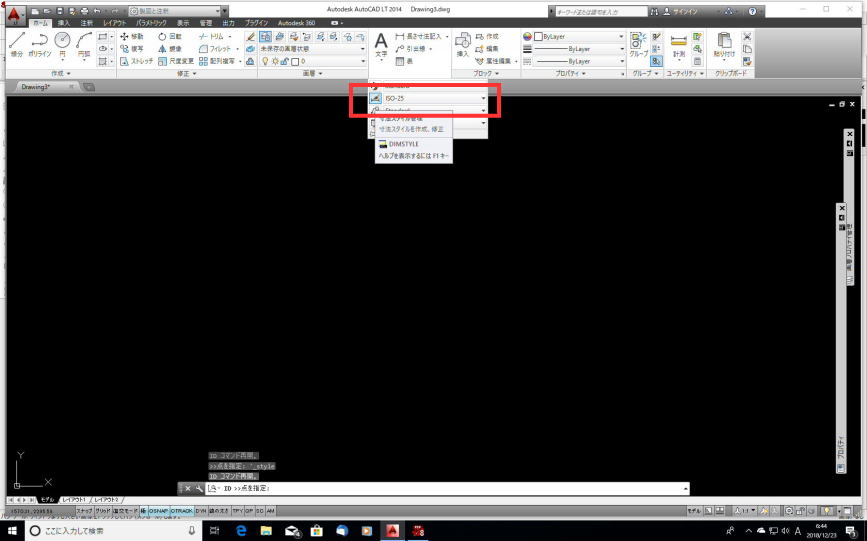Image resolution: width=867 pixels, height=541 pixels.
Task: Toggle QP quick properties in status bar
Action: pos(249,511)
